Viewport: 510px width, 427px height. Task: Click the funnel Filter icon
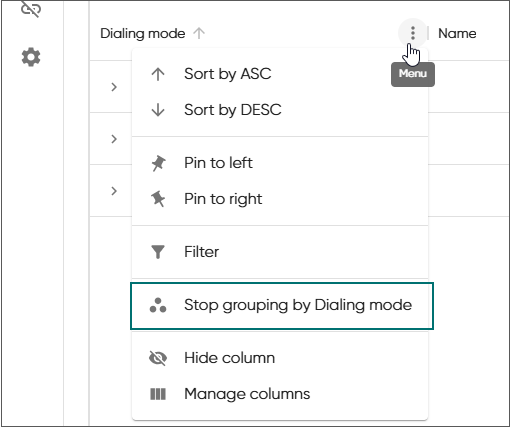tap(158, 252)
